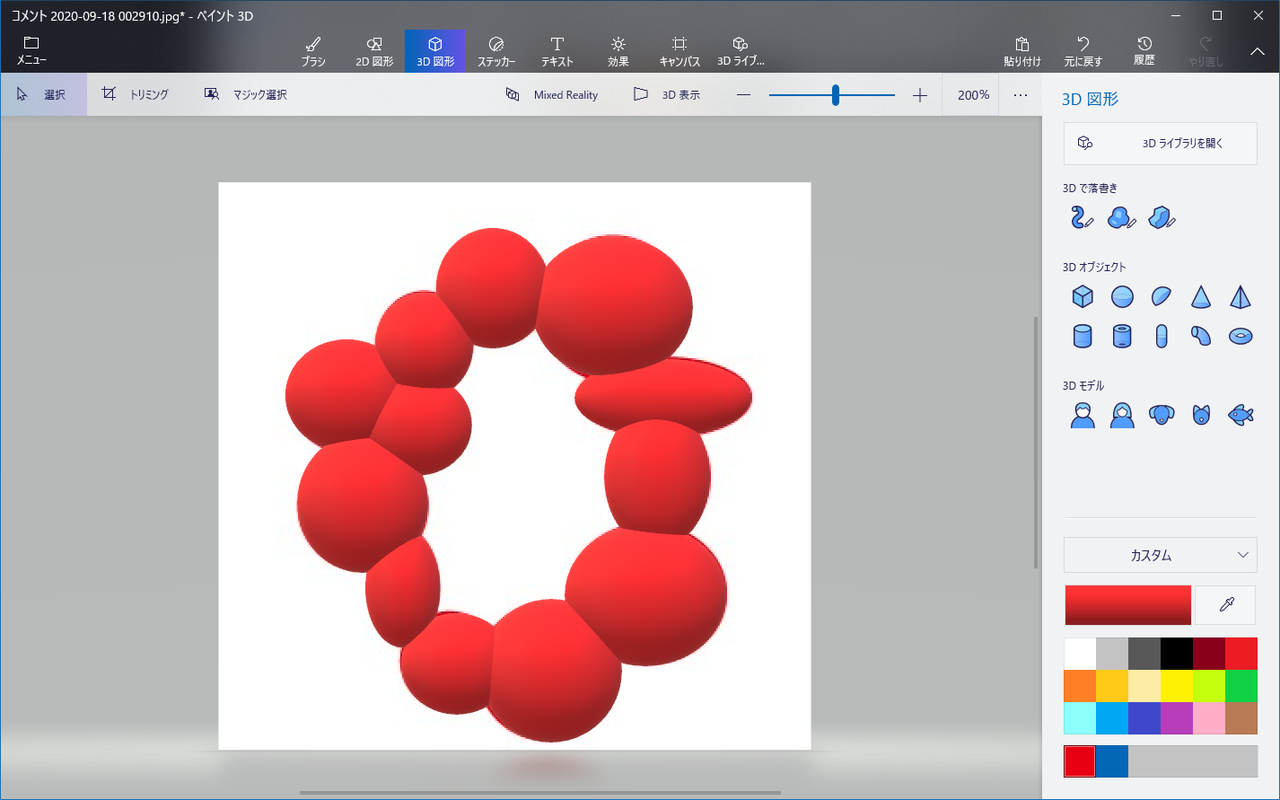Screen dimensions: 1280x800
Task: Choose the cone 3D object
Action: 1201,296
